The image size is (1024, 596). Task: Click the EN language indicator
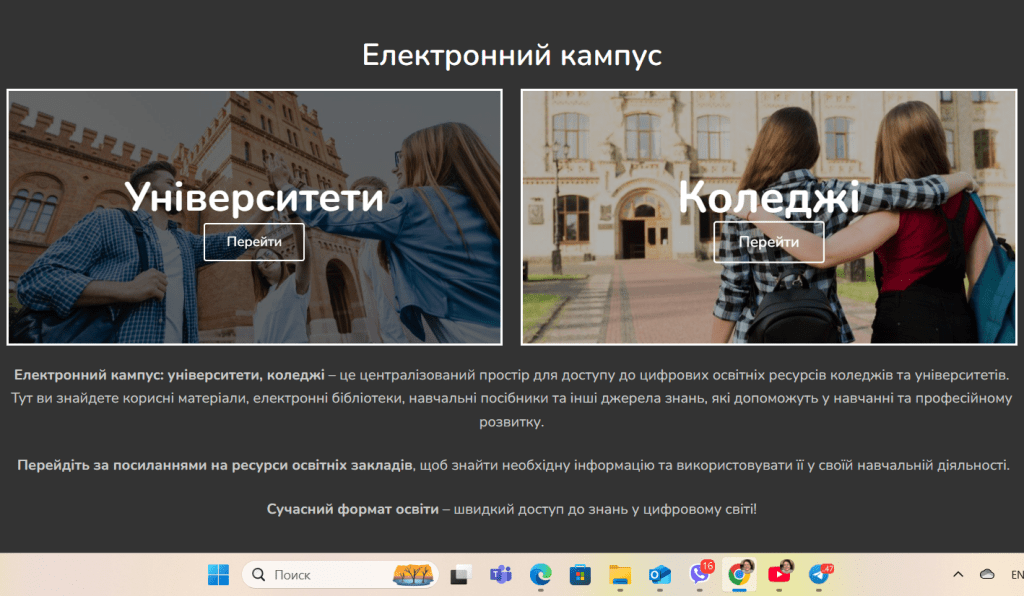pos(1016,575)
